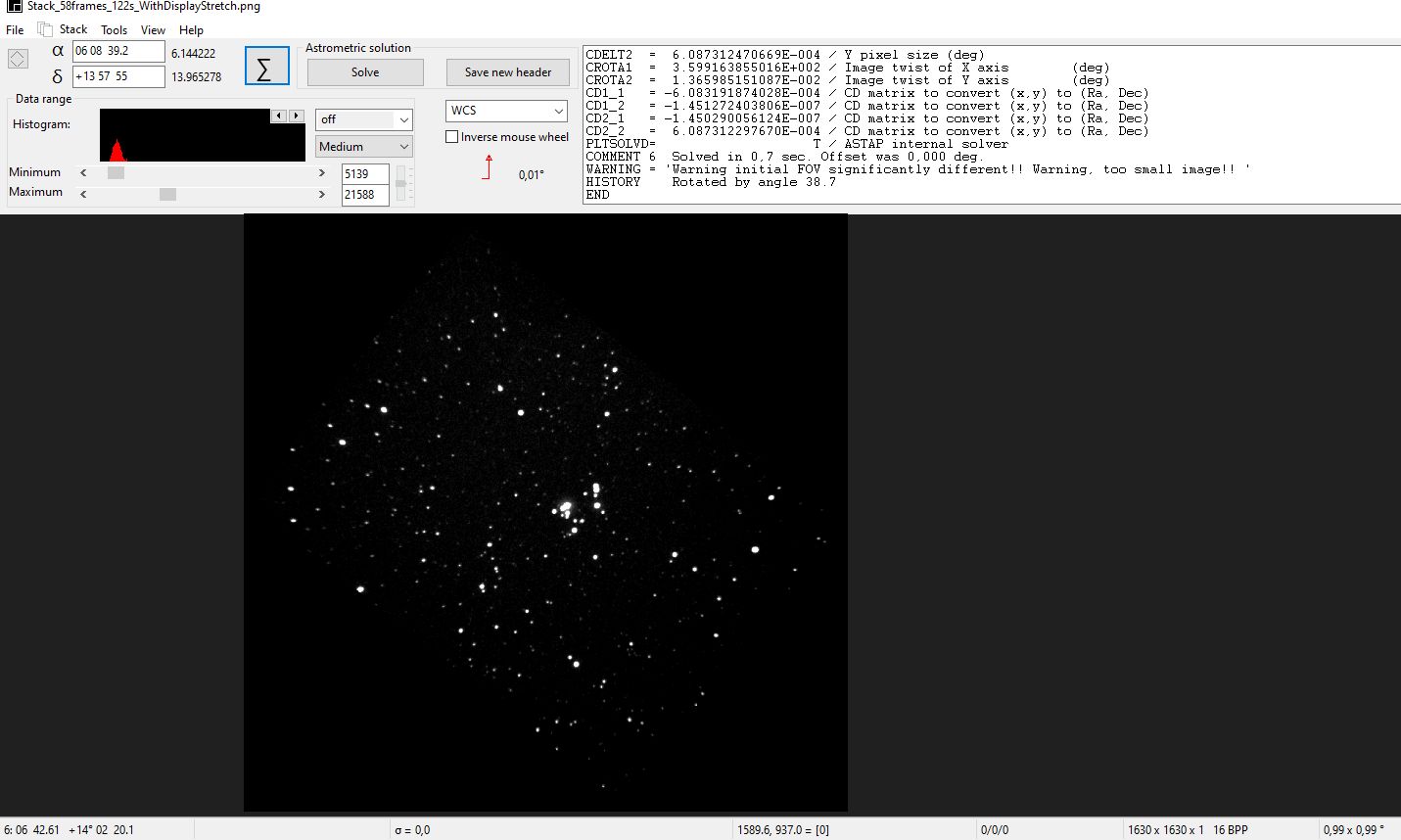Viewport: 1401px width, 840px height.
Task: Click the Maximum value field 21588
Action: tap(365, 195)
